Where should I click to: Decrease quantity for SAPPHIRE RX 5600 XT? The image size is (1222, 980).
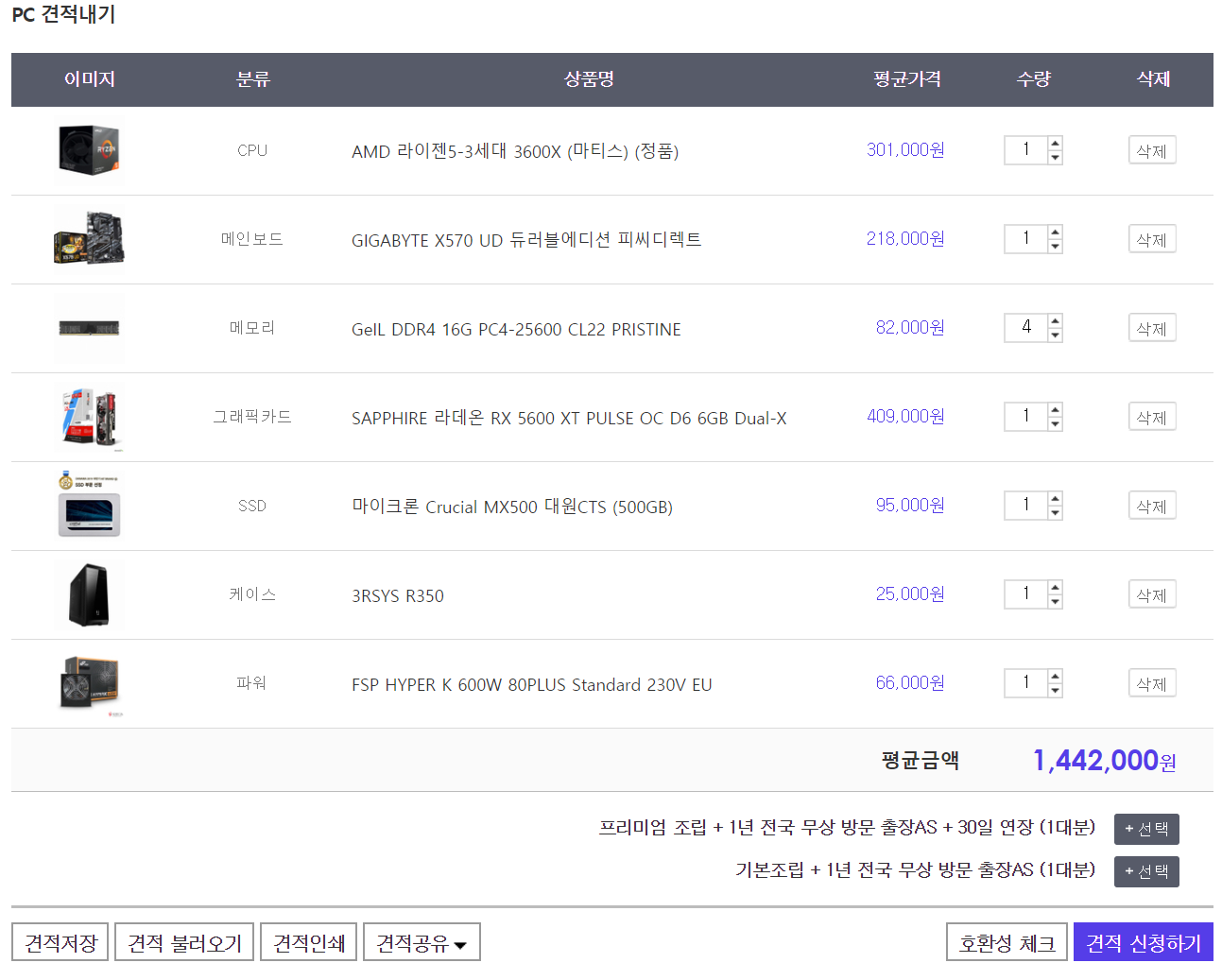coord(1055,423)
